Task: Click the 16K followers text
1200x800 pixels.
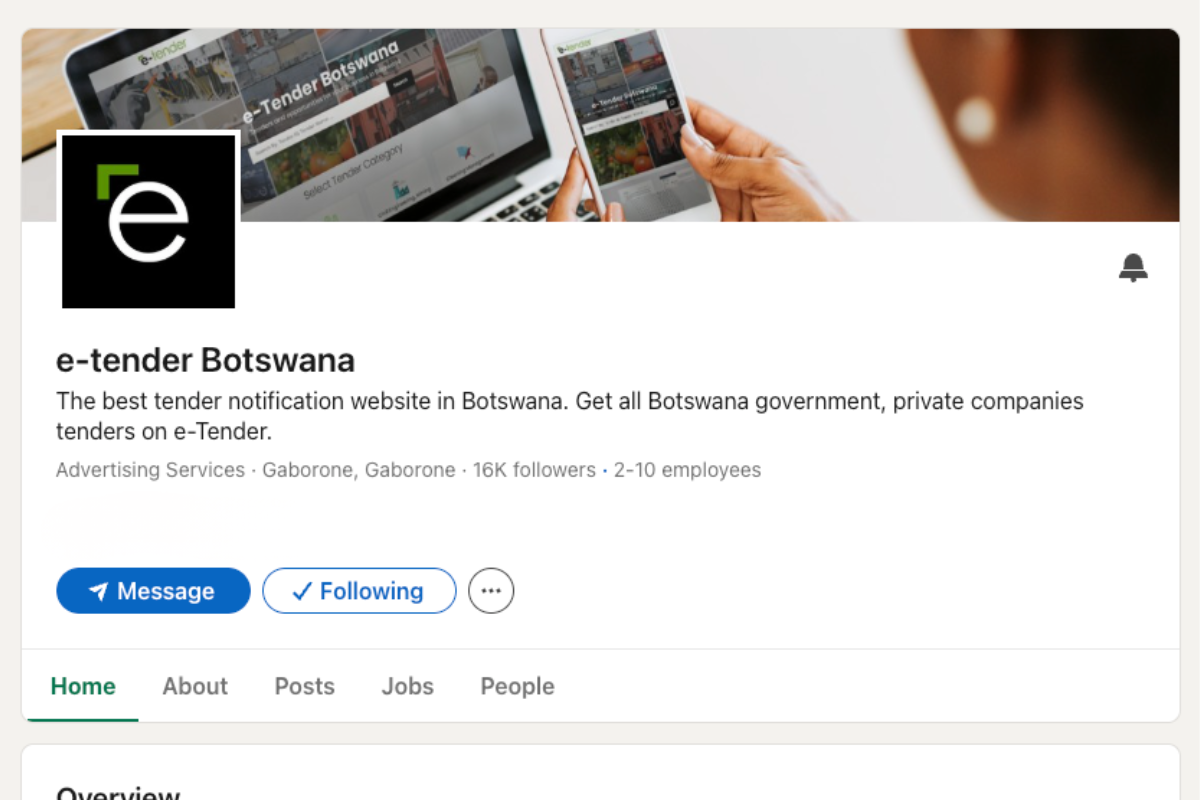Action: (534, 470)
